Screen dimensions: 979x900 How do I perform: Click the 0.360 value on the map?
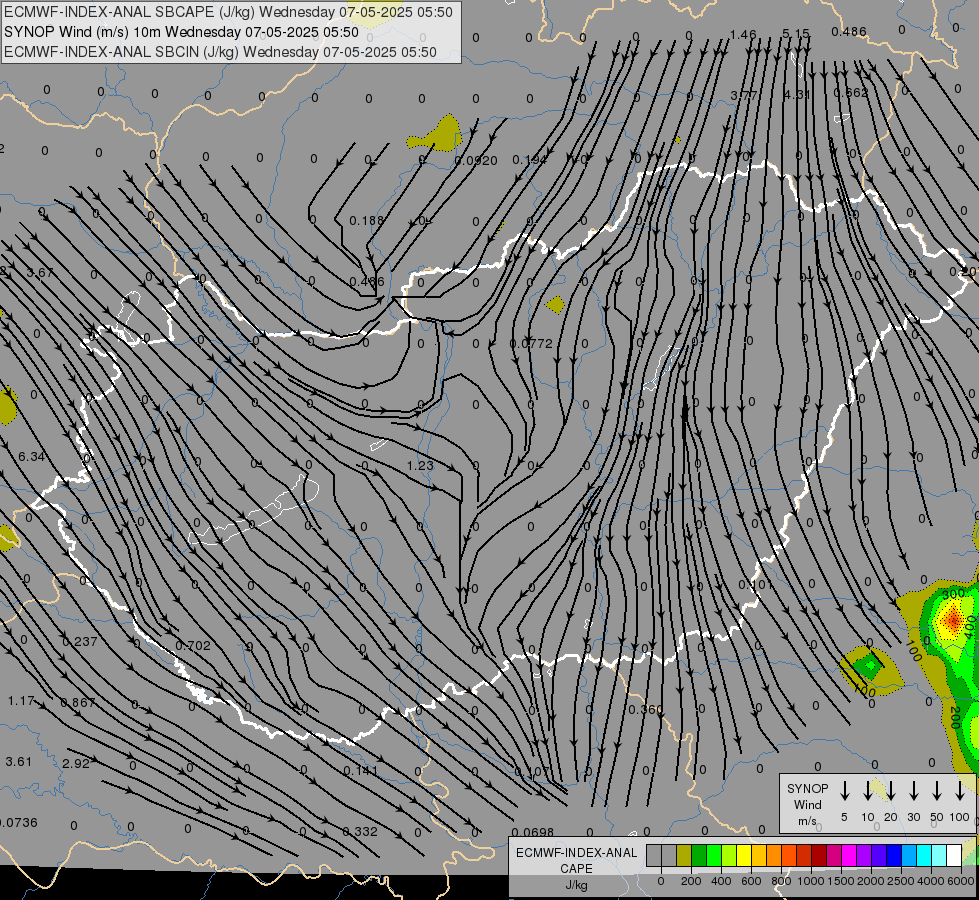[x=646, y=710]
